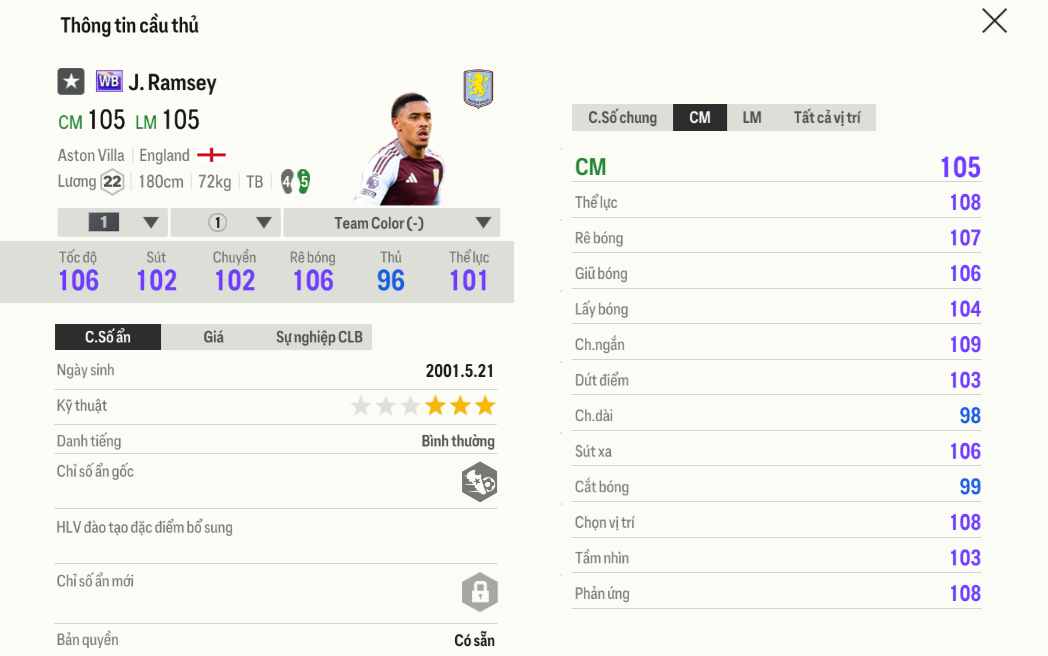
Task: Open the Sự nghiệp CLB tab
Action: pos(319,337)
